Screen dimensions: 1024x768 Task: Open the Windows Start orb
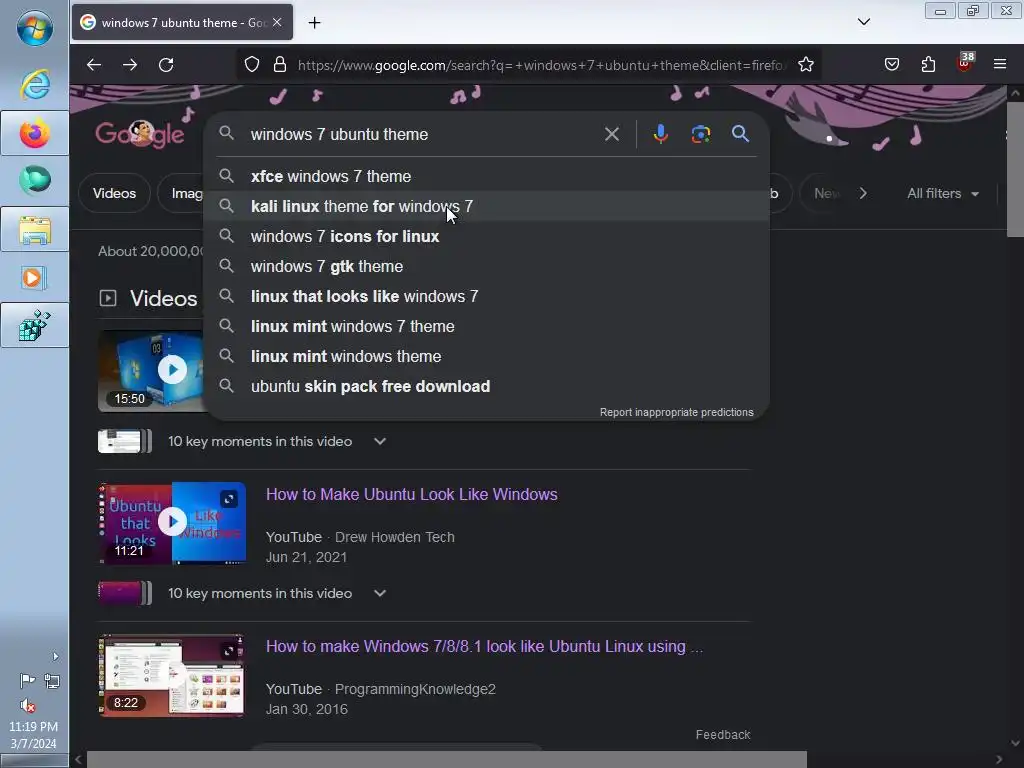35,29
